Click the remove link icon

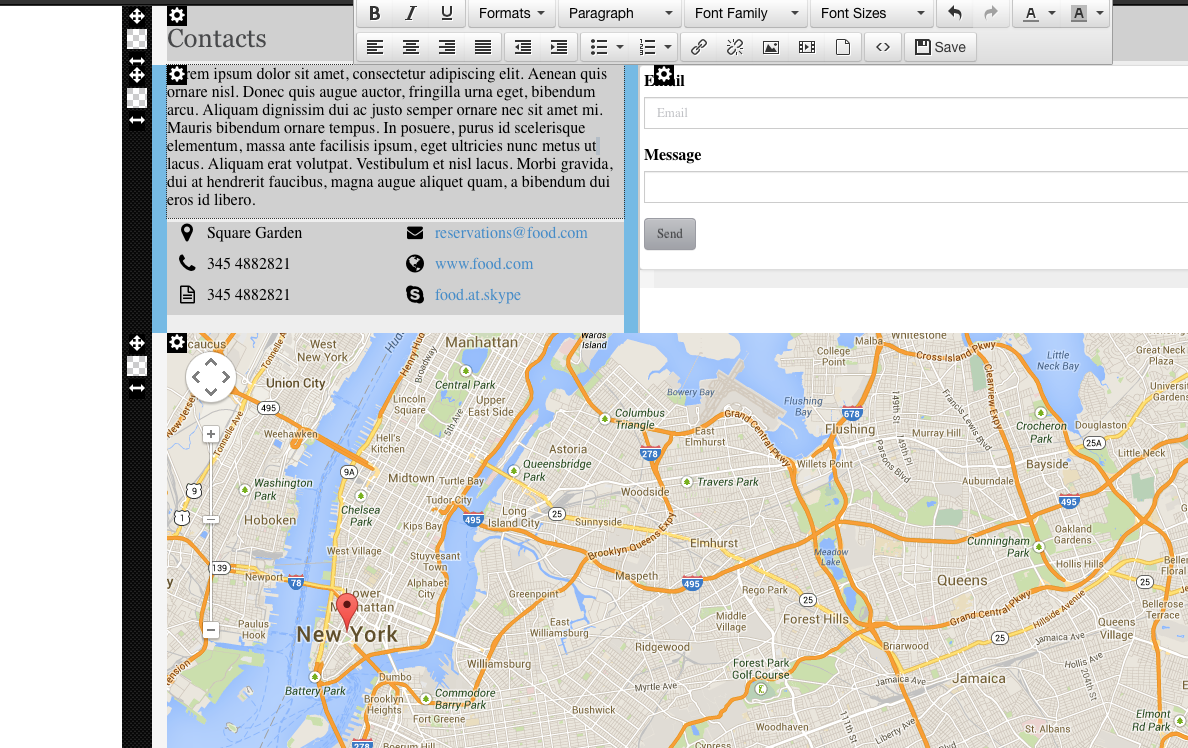[735, 47]
